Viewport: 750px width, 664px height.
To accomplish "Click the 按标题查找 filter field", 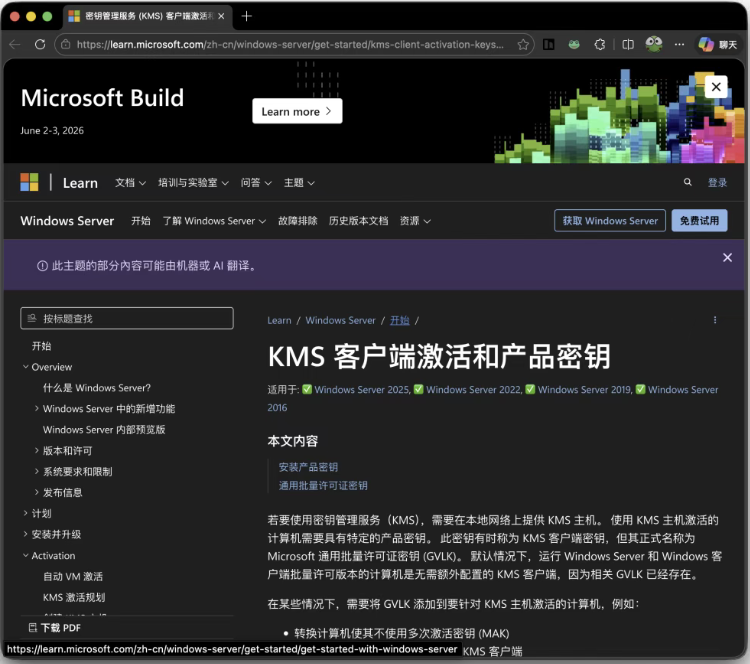I will point(127,318).
